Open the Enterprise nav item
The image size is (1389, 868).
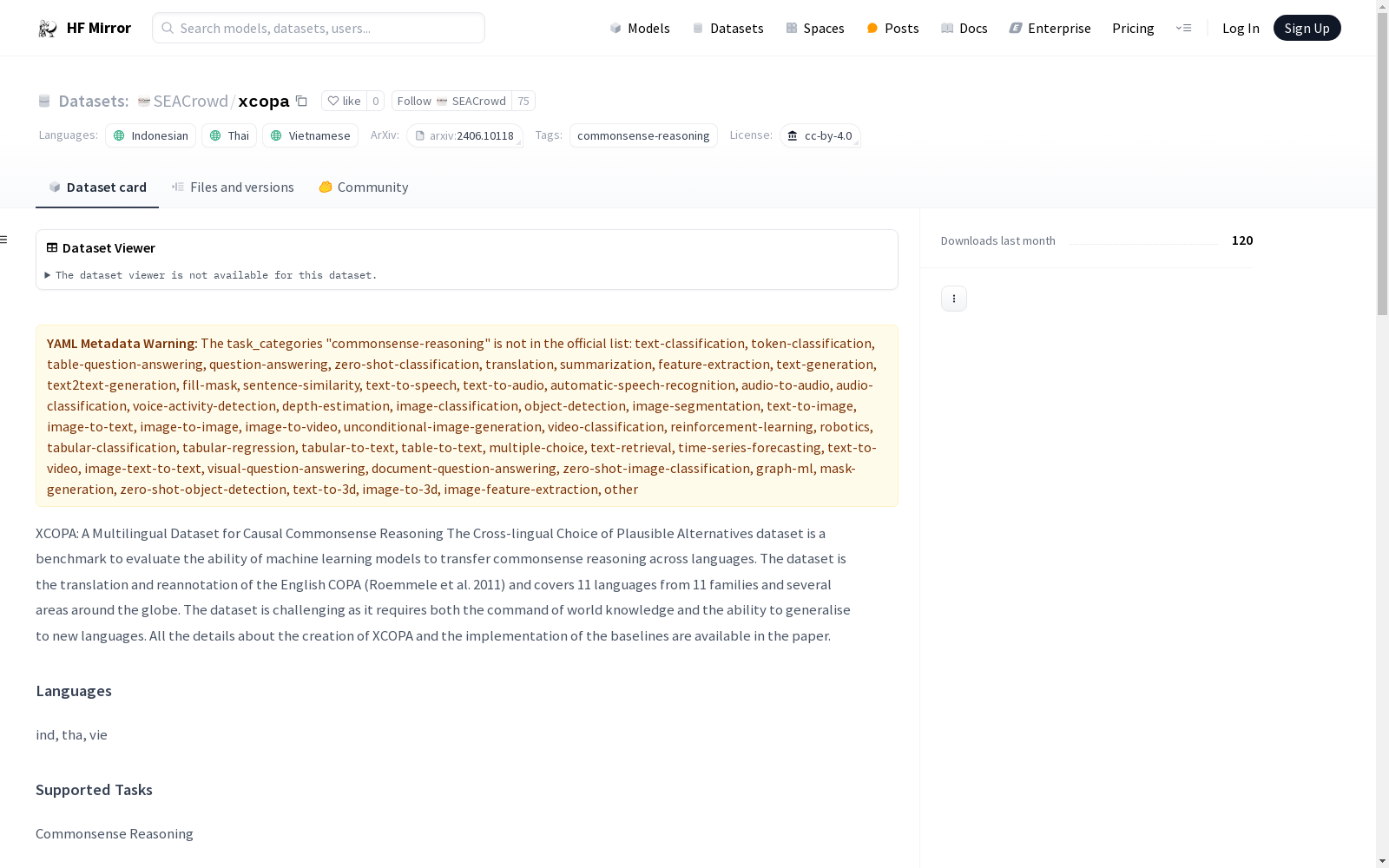1050,28
